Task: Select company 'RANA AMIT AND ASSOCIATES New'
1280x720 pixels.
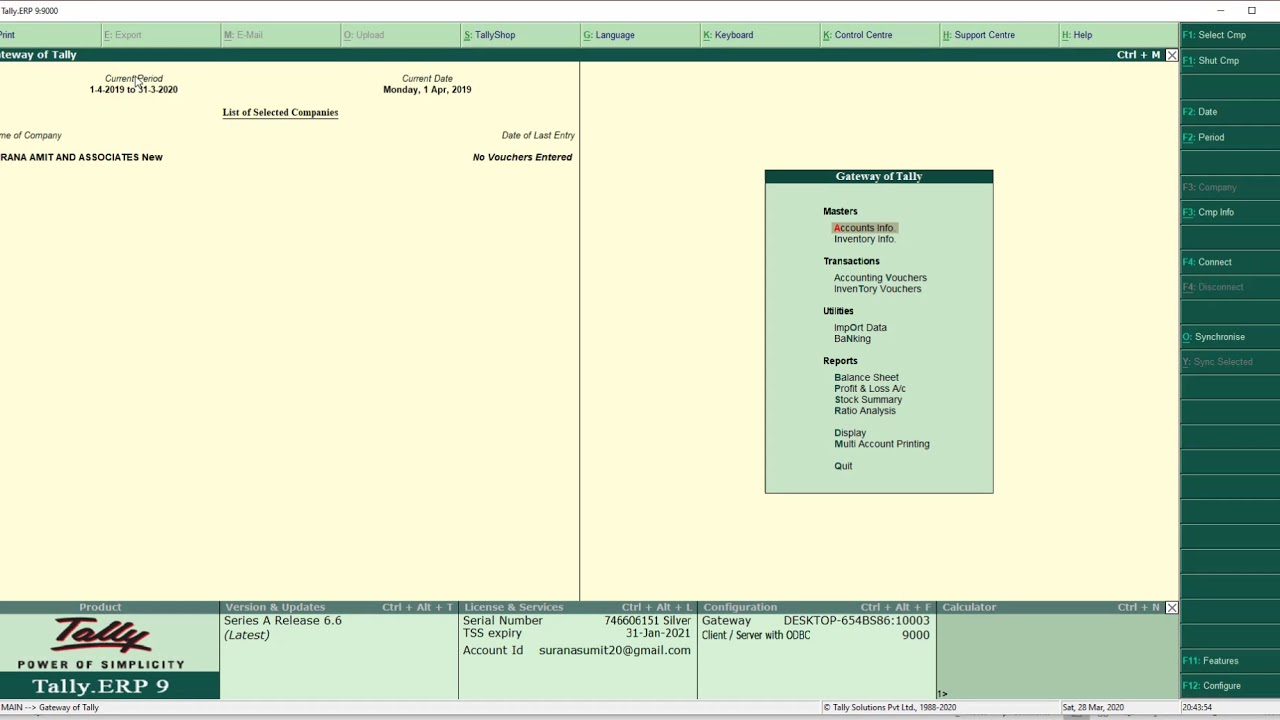Action: pos(81,157)
